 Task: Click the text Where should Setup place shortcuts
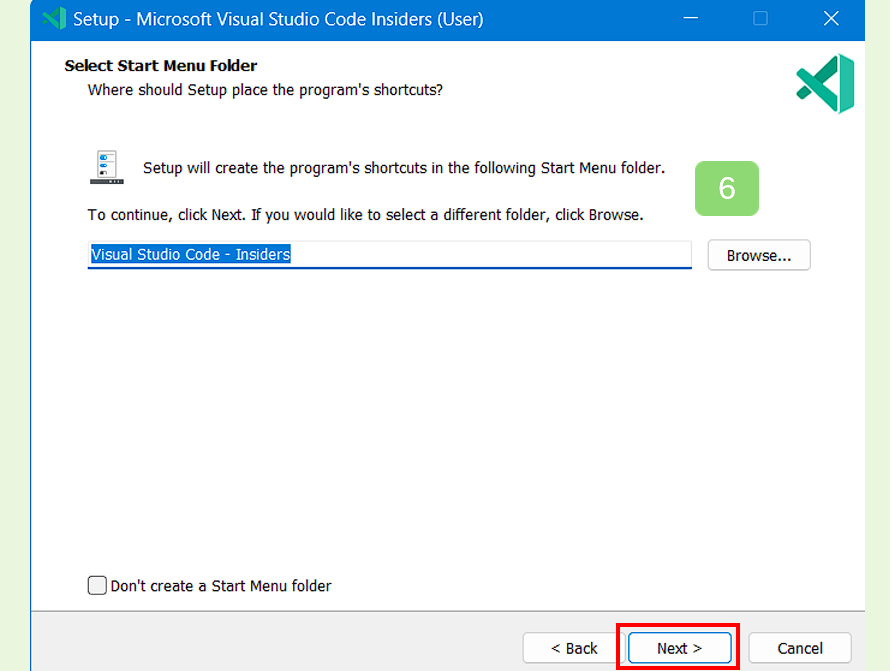[265, 90]
